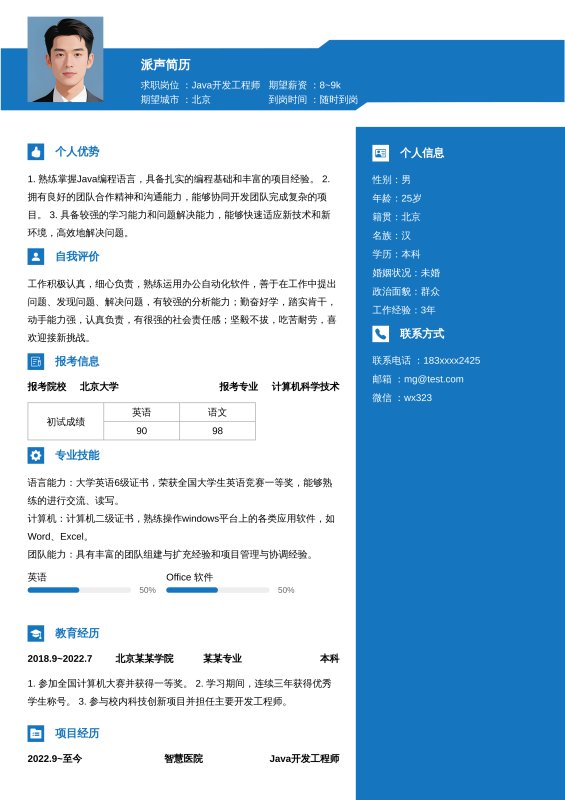This screenshot has width=565, height=800.
Task: Click the score cell 90
Action: [x=141, y=431]
